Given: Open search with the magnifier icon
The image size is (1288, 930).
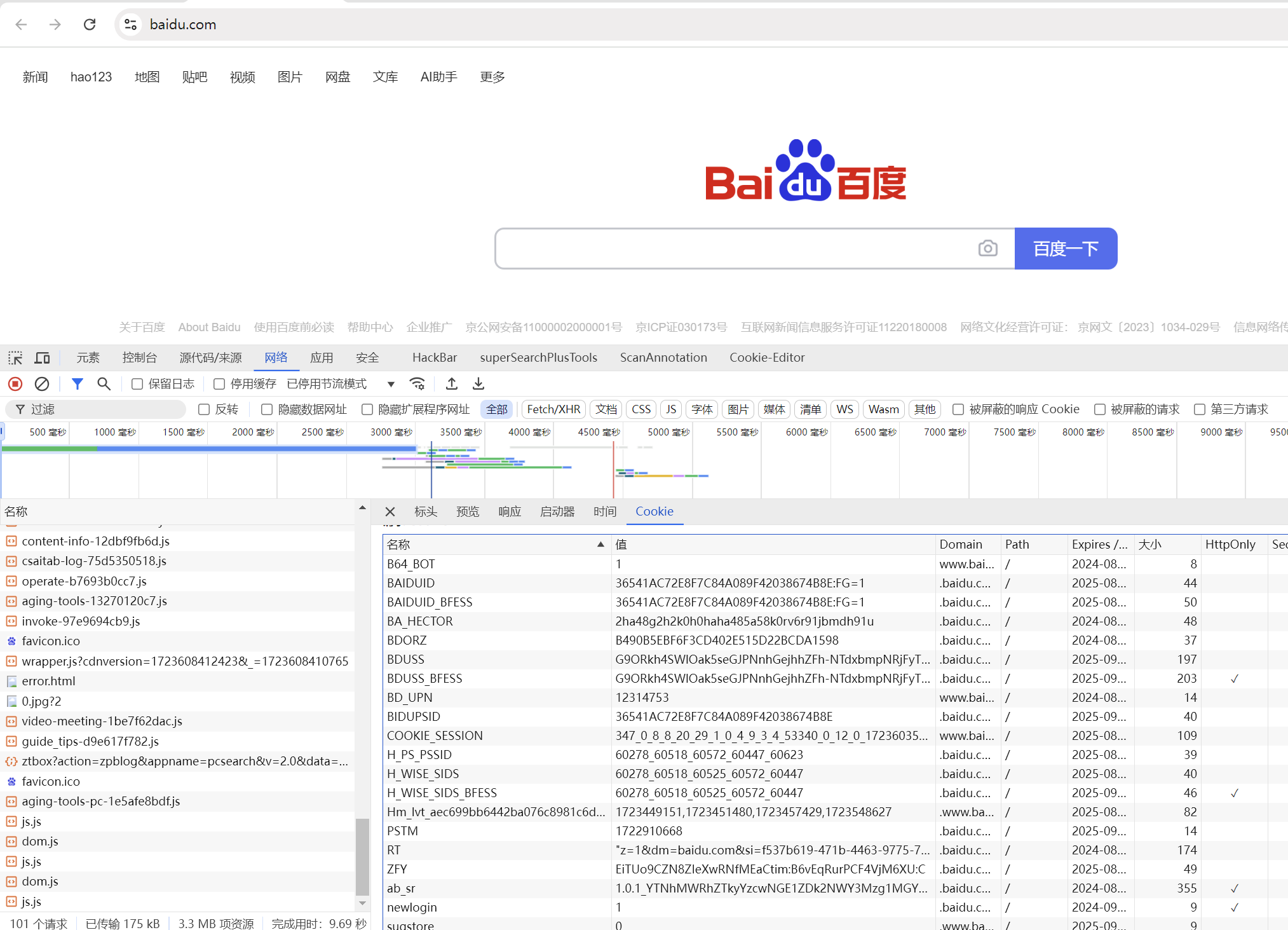Looking at the screenshot, I should pyautogui.click(x=104, y=384).
